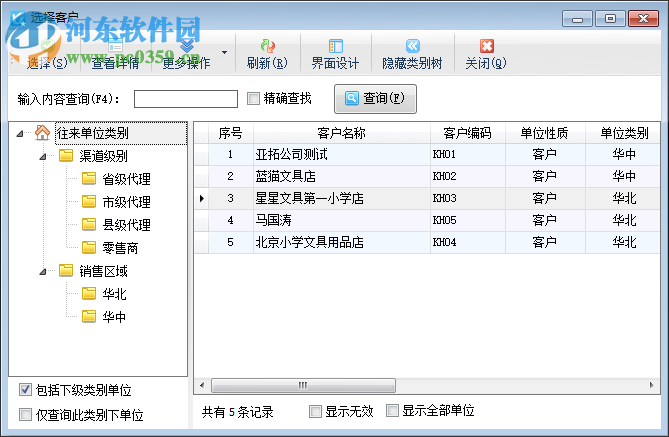This screenshot has width=669, height=437.
Task: Click the scrollbar right arrow
Action: [652, 385]
